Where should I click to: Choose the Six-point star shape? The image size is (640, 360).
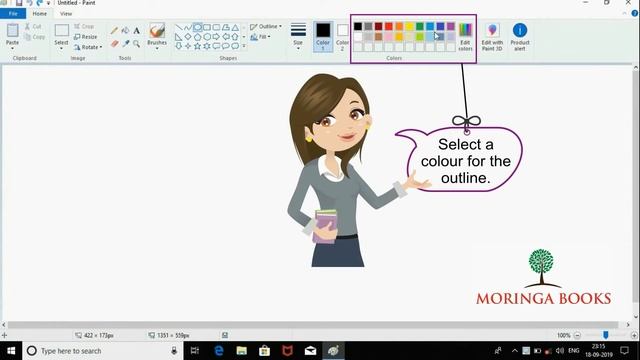pos(207,46)
